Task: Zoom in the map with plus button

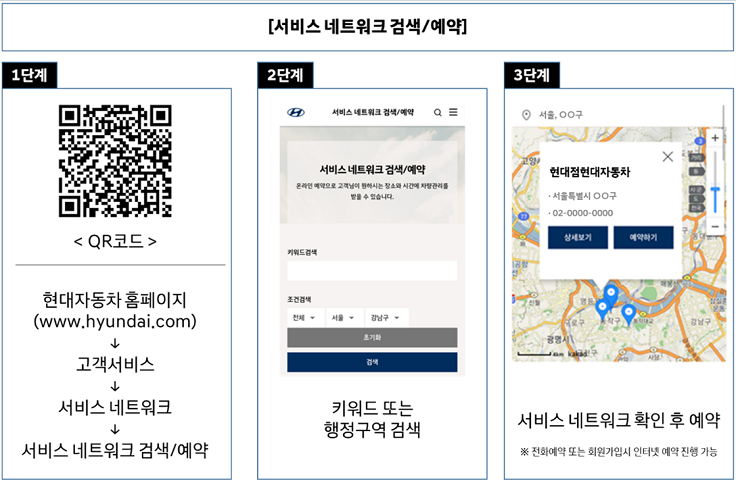Action: [x=715, y=138]
